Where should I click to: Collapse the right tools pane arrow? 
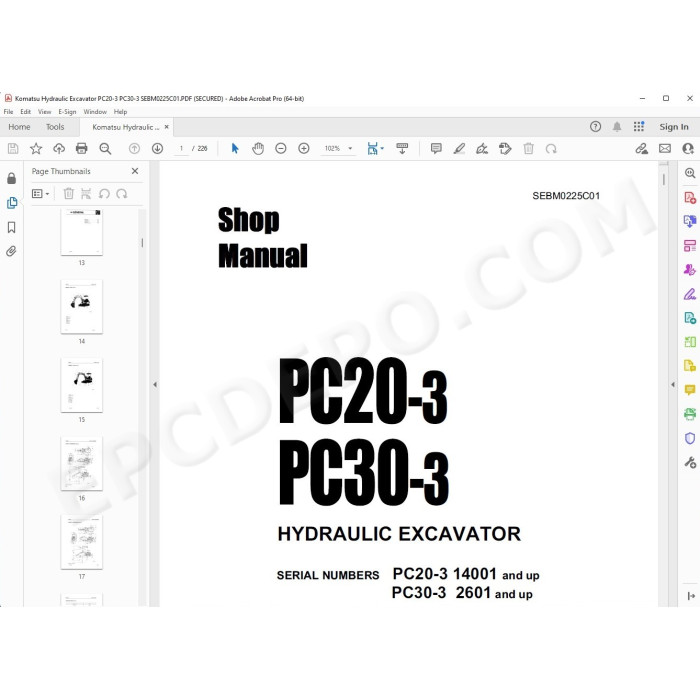click(x=673, y=384)
